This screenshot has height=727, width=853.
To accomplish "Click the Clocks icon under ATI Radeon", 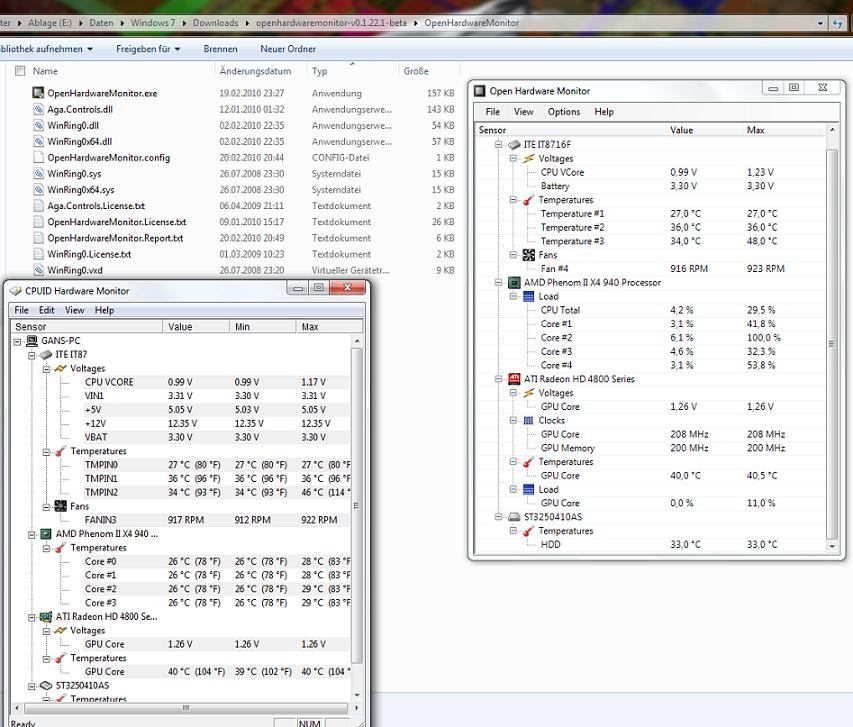I will tap(529, 421).
